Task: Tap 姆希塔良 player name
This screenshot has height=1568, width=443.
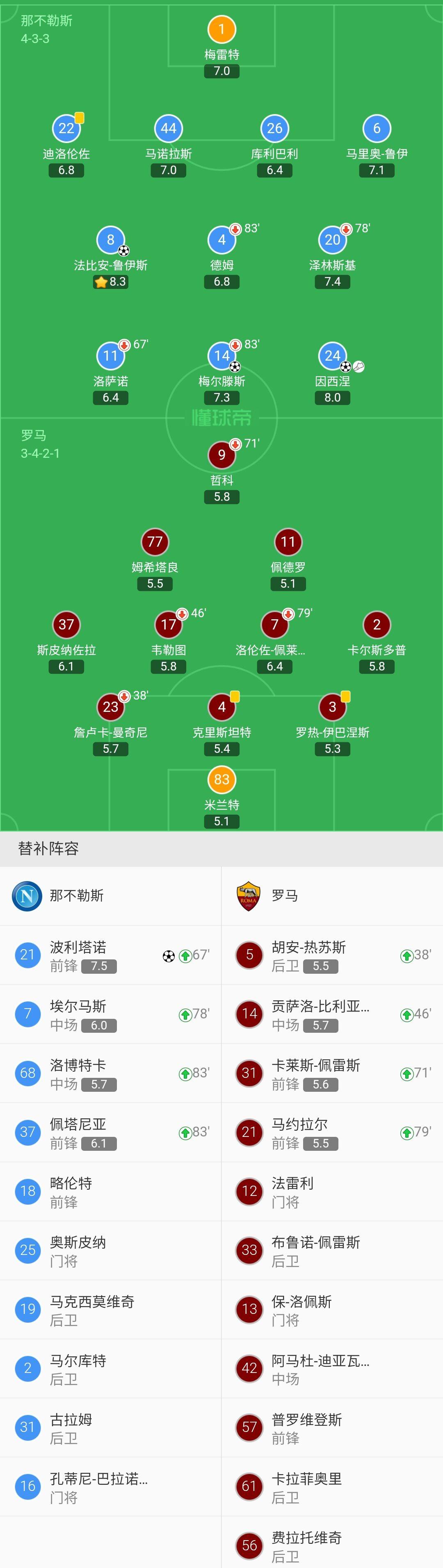Action: [155, 567]
